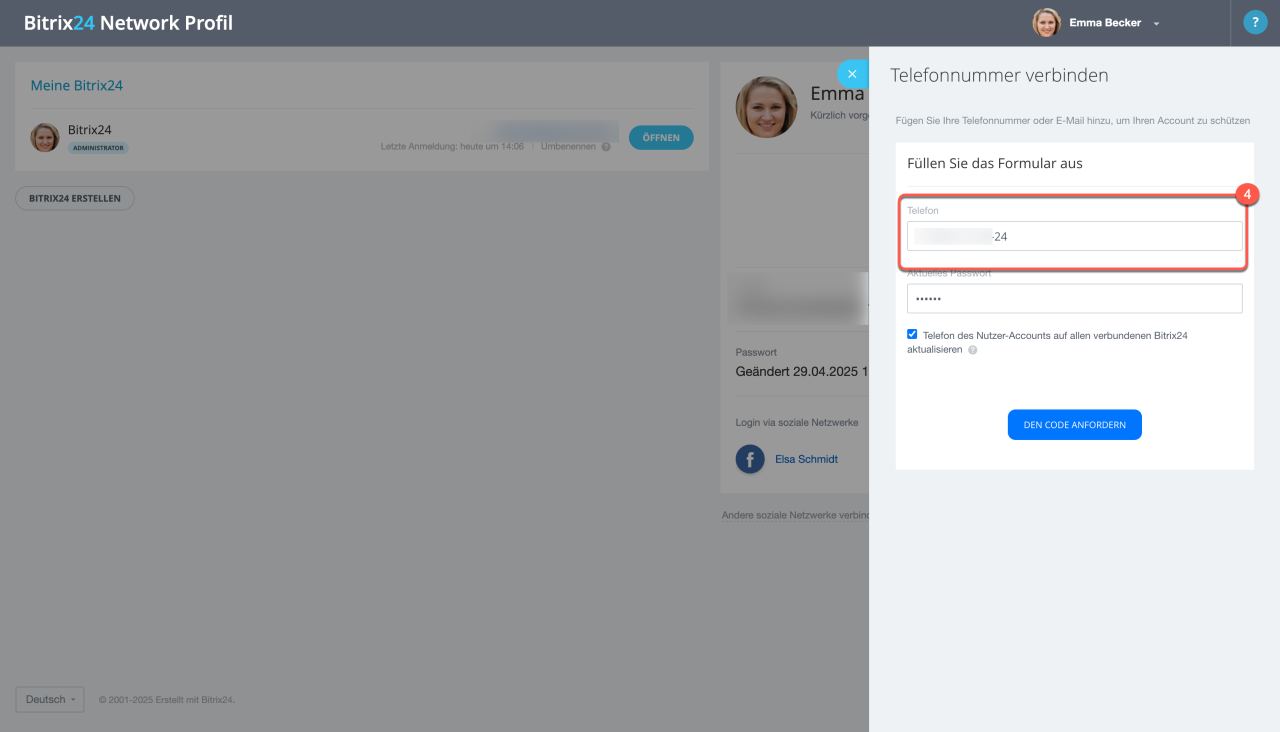
Task: Click 'Telefonnummer verbinden' panel title
Action: (x=999, y=75)
